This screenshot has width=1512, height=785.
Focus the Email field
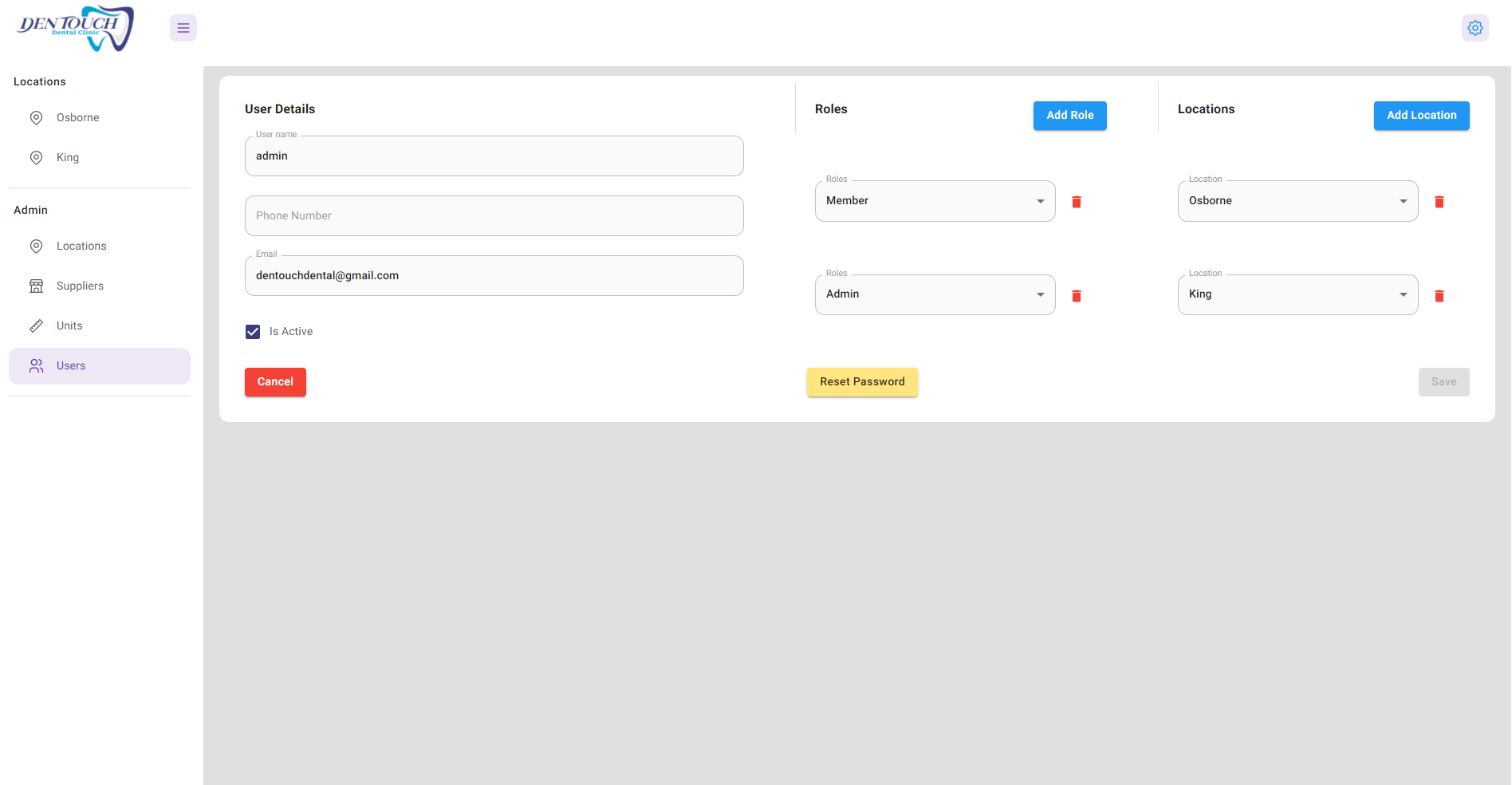point(494,276)
